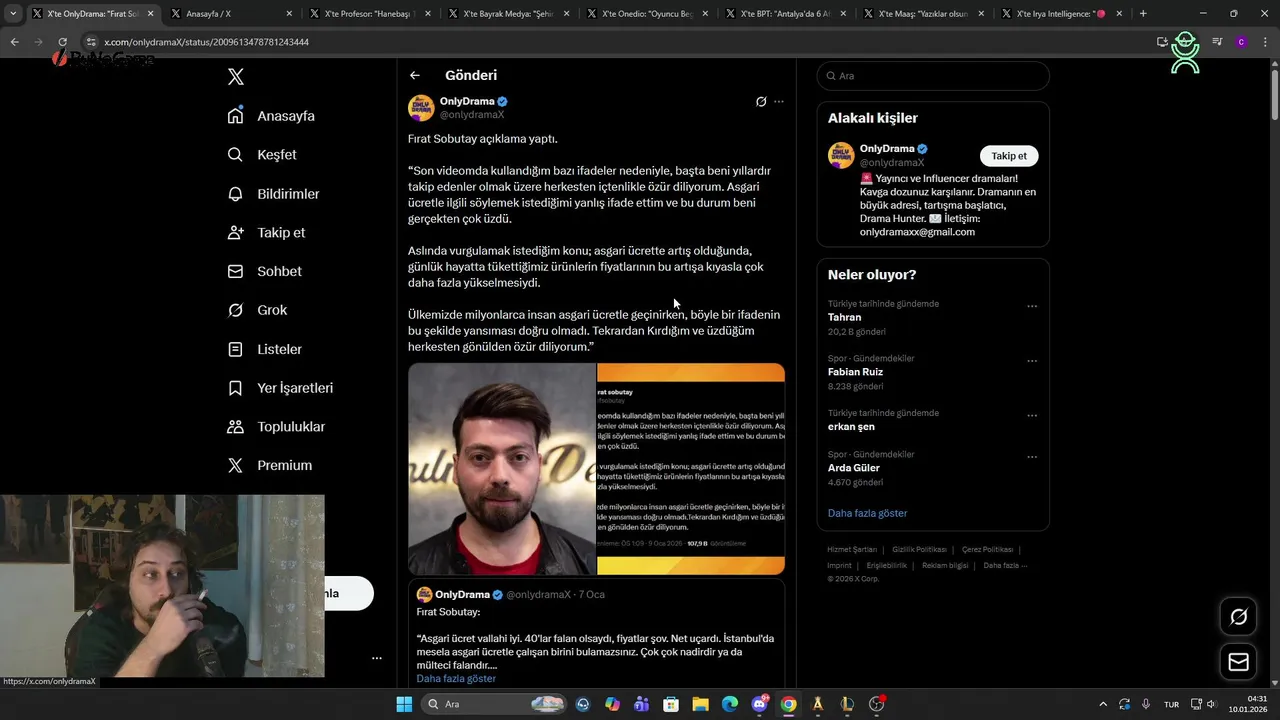
Task: Open new browser tab with plus
Action: [x=1143, y=14]
